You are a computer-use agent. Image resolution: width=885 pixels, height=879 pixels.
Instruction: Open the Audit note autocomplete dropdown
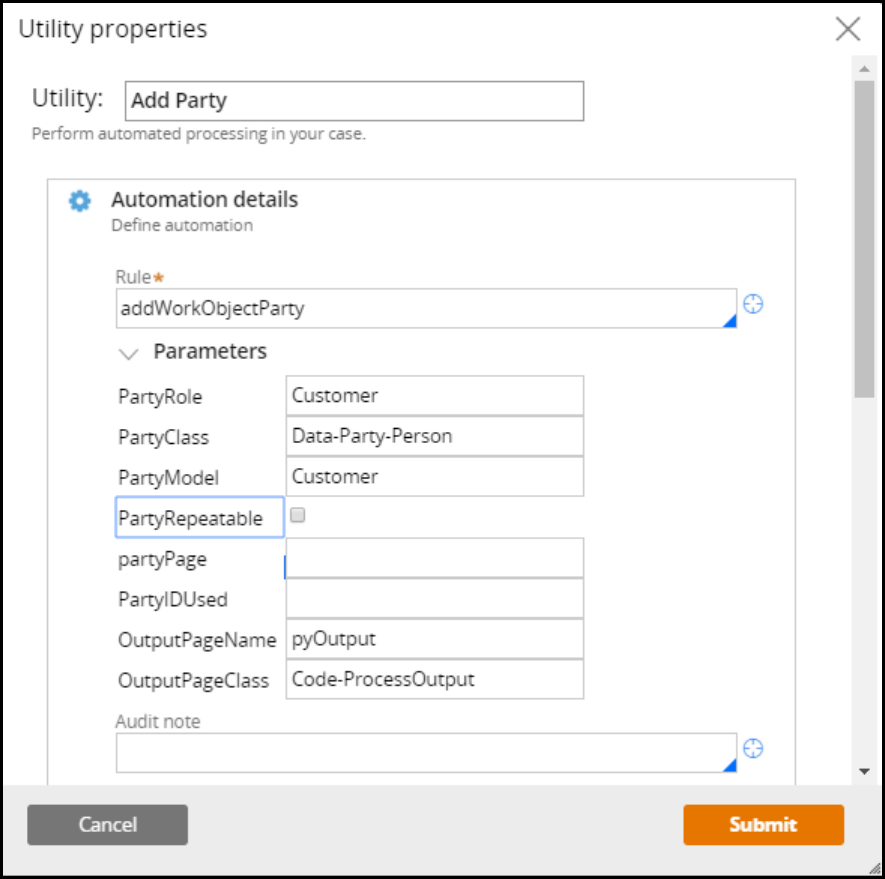coord(729,765)
